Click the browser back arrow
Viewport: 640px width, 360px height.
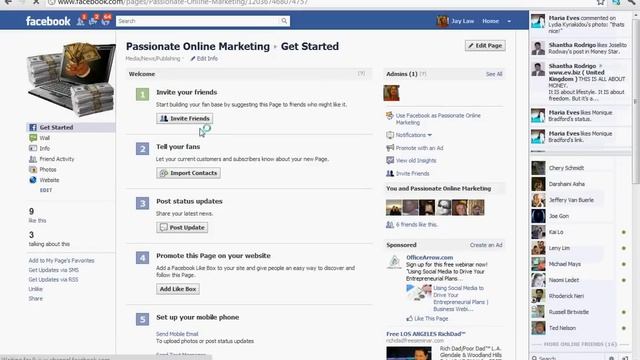point(8,2)
